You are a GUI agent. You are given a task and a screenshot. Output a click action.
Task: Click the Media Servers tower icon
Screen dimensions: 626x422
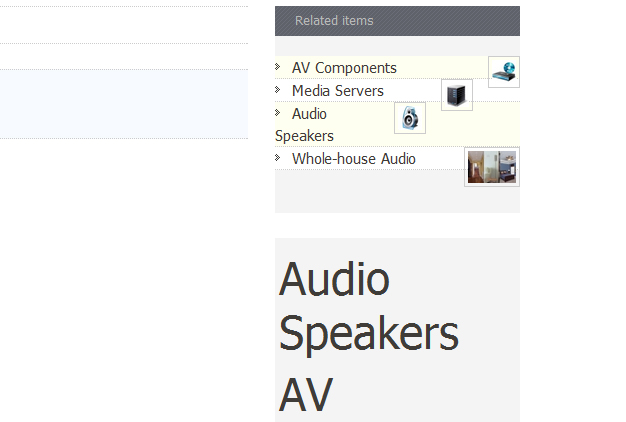pos(457,95)
